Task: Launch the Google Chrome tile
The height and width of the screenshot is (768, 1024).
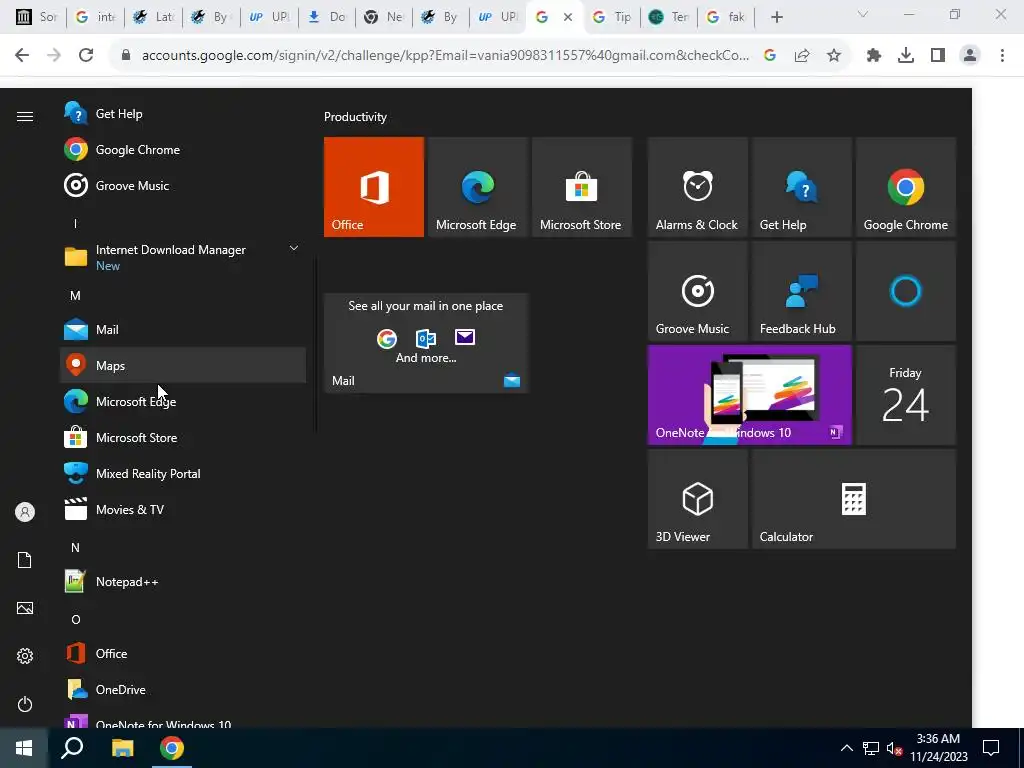Action: point(905,187)
